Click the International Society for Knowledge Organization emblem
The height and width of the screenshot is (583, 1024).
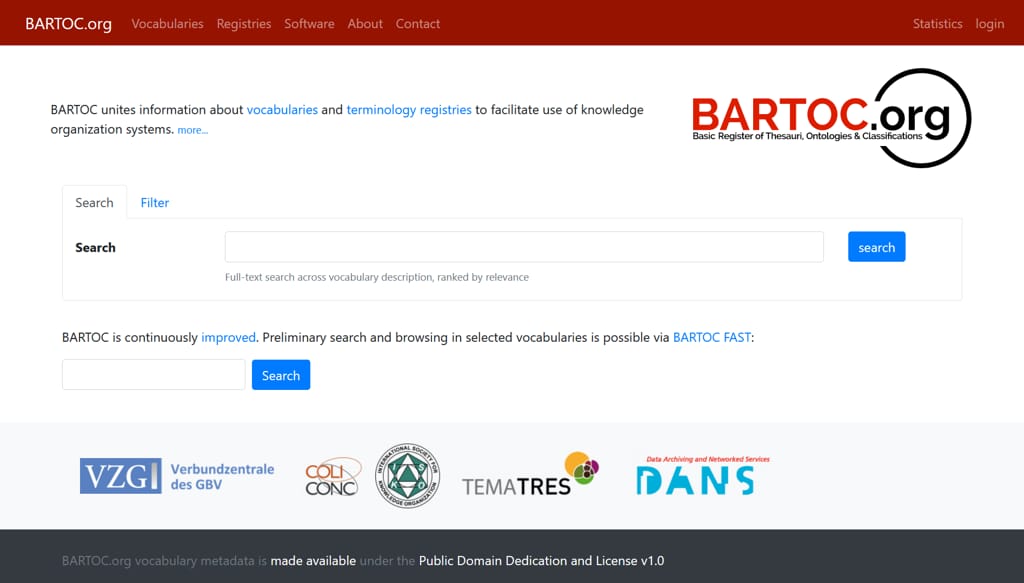point(408,476)
